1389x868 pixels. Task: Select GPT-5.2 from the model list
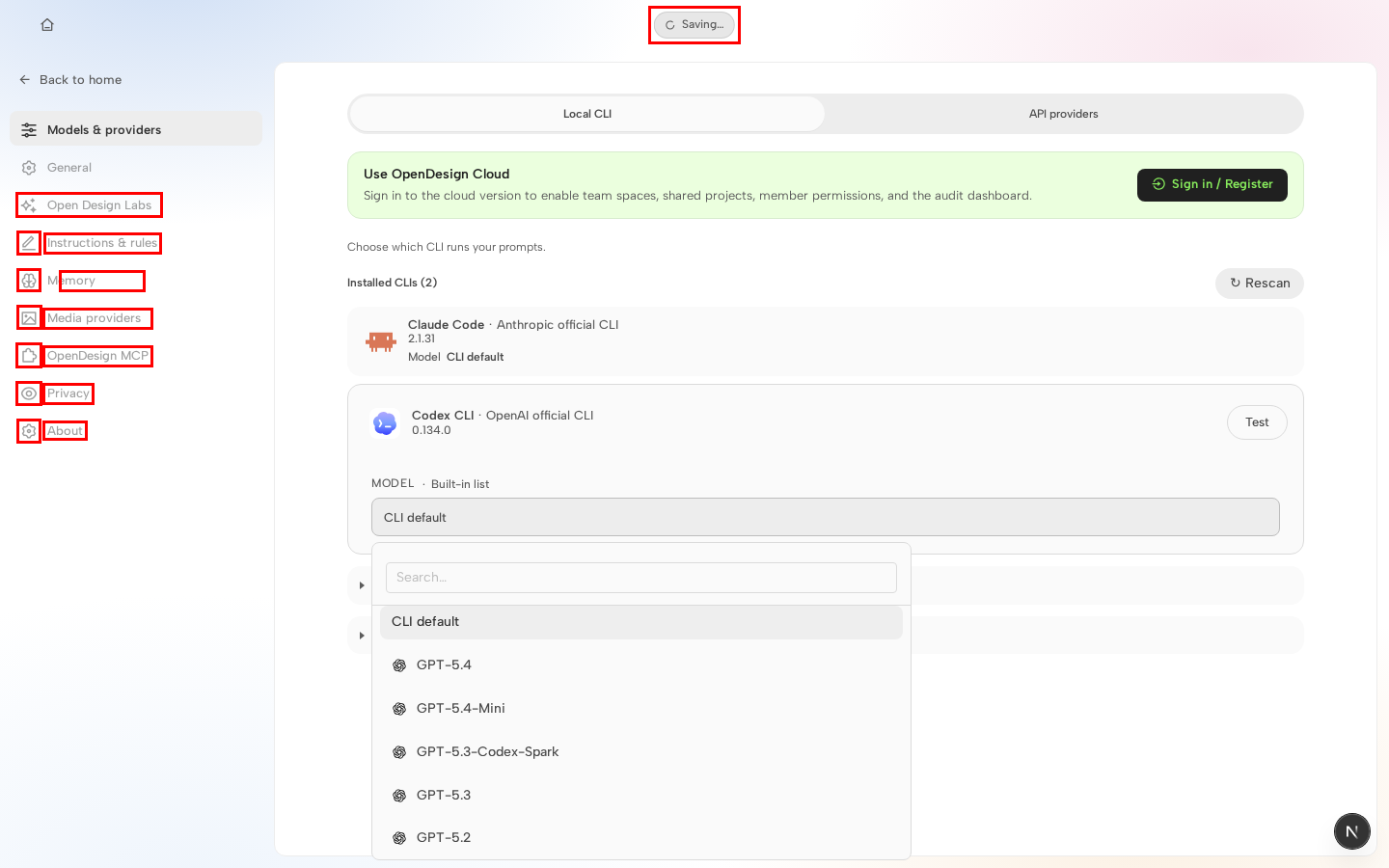tap(641, 838)
